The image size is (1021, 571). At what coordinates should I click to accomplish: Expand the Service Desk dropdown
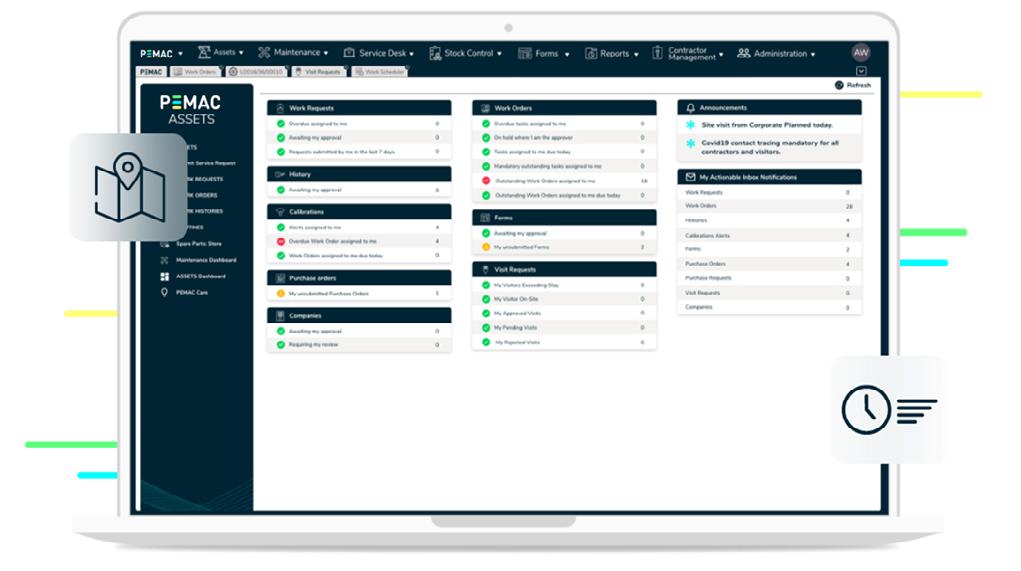pos(412,54)
